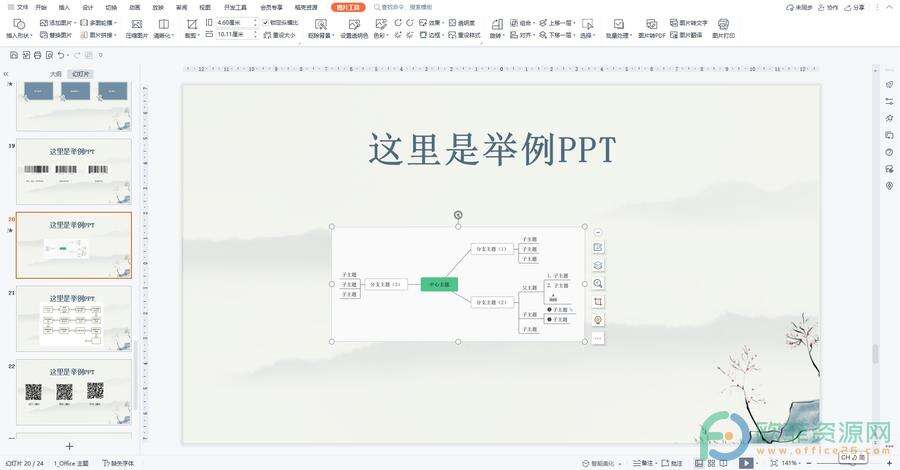Switch to slide sorter view icon in status bar
900x470 pixels.
[x=711, y=463]
